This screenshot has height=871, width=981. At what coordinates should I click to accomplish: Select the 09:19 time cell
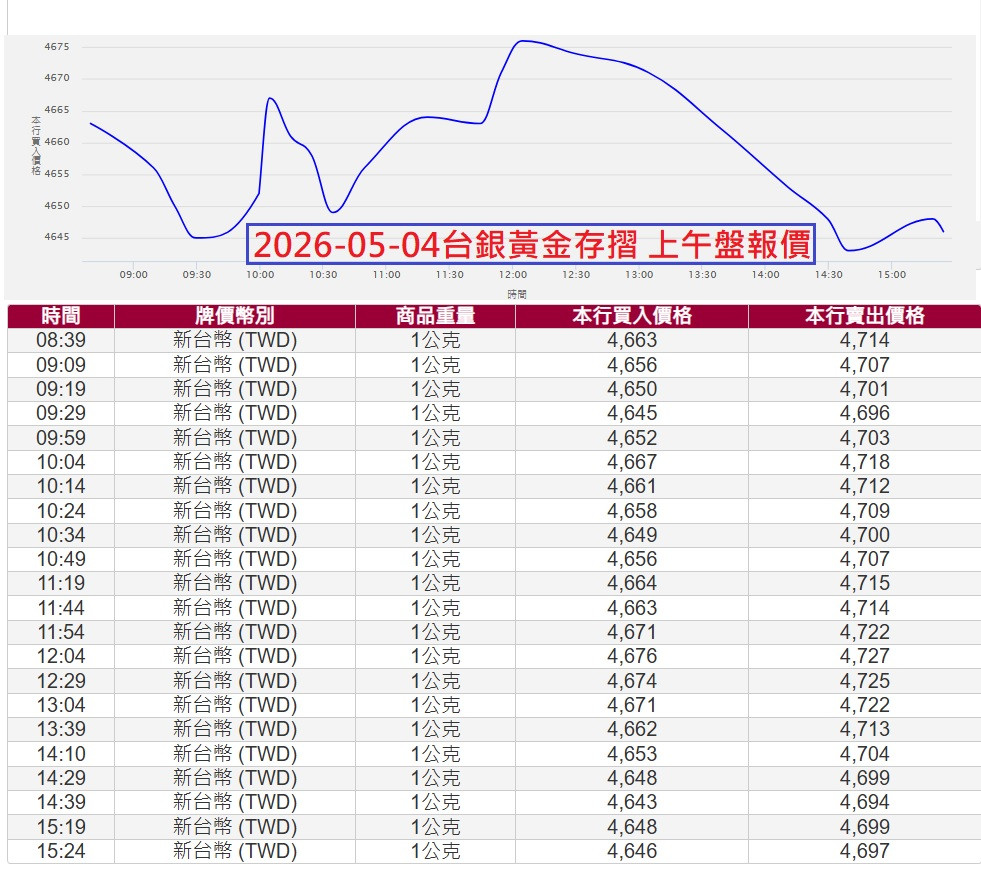tap(61, 389)
